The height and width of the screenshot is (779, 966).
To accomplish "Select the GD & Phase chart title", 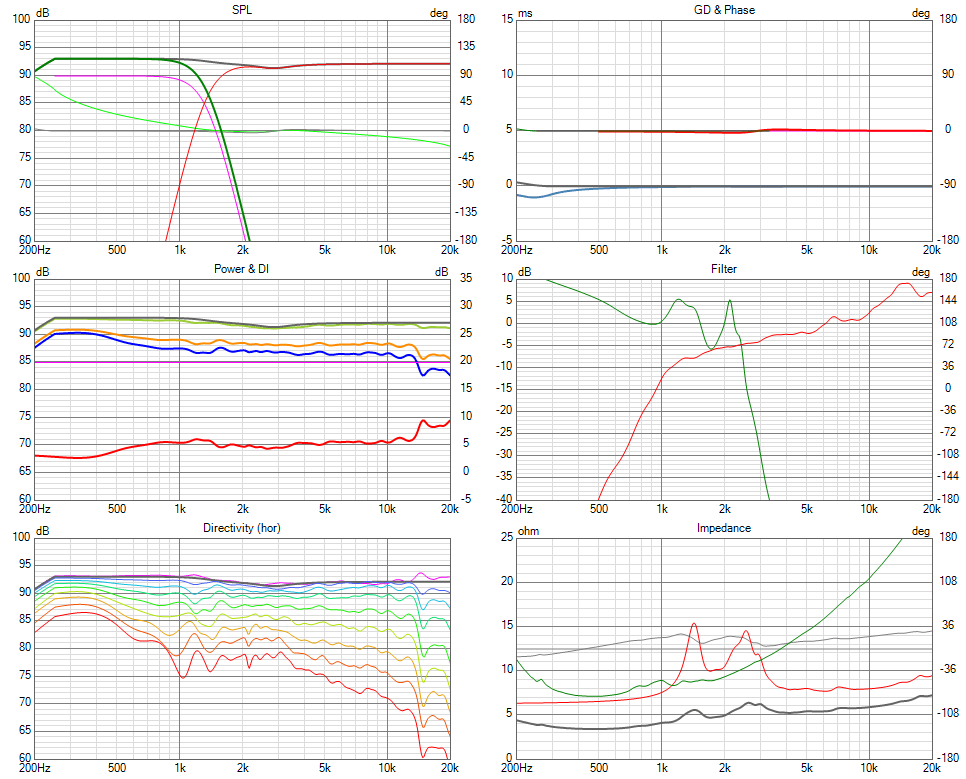I will [x=724, y=10].
